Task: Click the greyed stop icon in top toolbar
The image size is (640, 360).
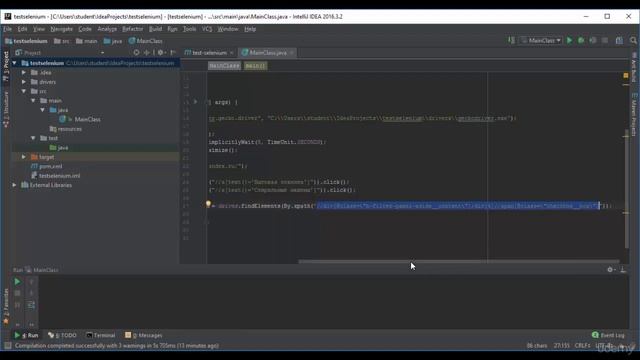Action: pos(604,40)
